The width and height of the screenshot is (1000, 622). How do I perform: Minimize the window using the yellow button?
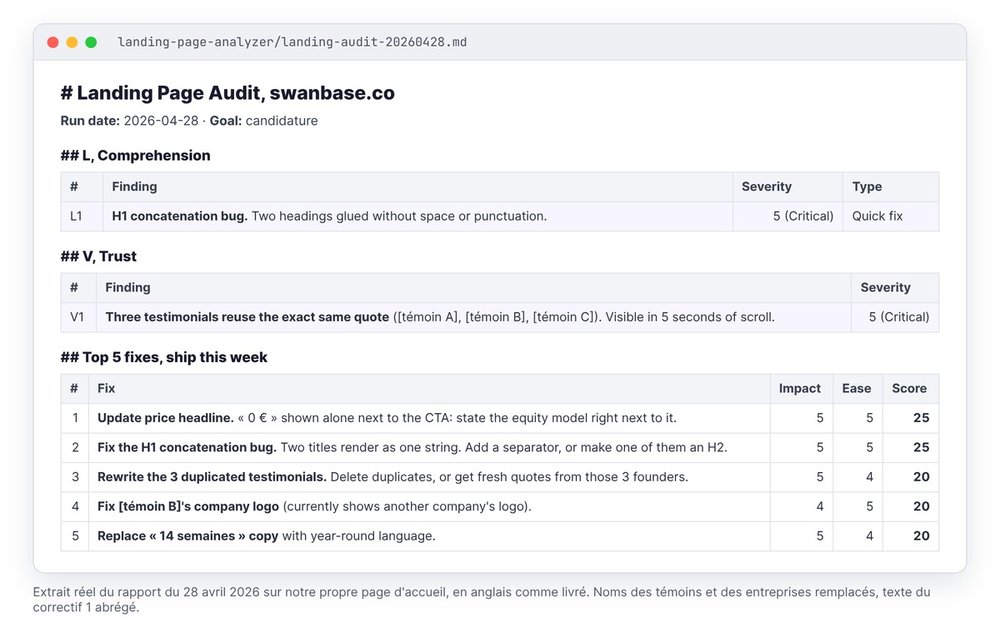point(72,42)
